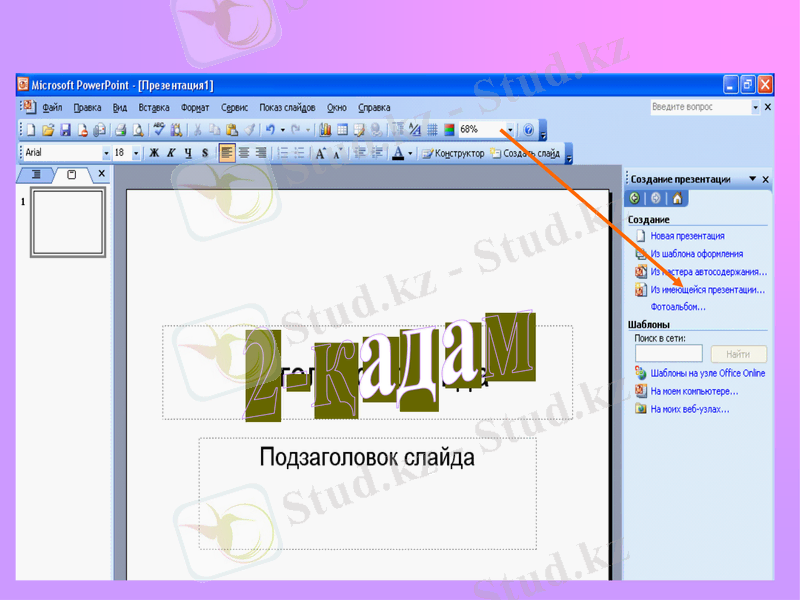Insert a chart using the toolbar icon
The width and height of the screenshot is (800, 600).
click(326, 130)
